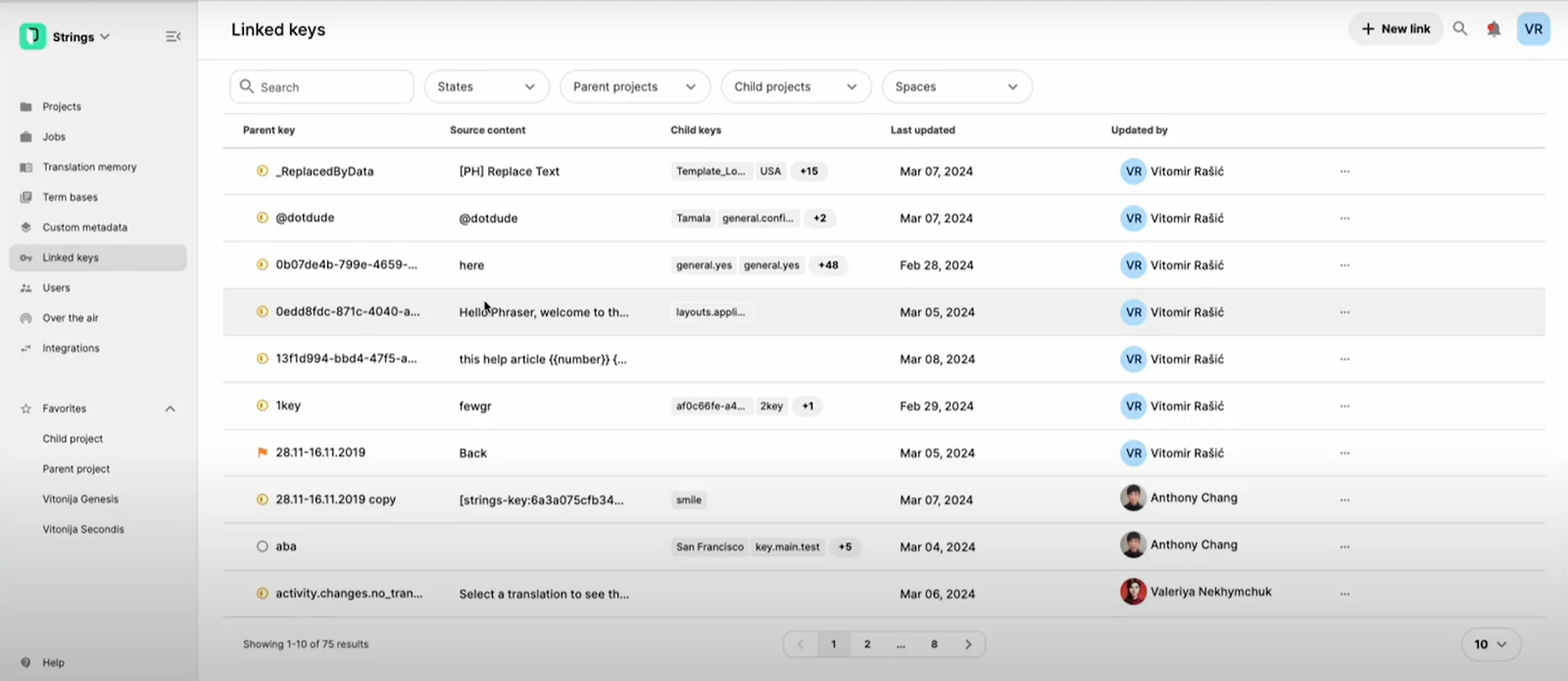
Task: Click the empty status circle beside aba
Action: [262, 547]
